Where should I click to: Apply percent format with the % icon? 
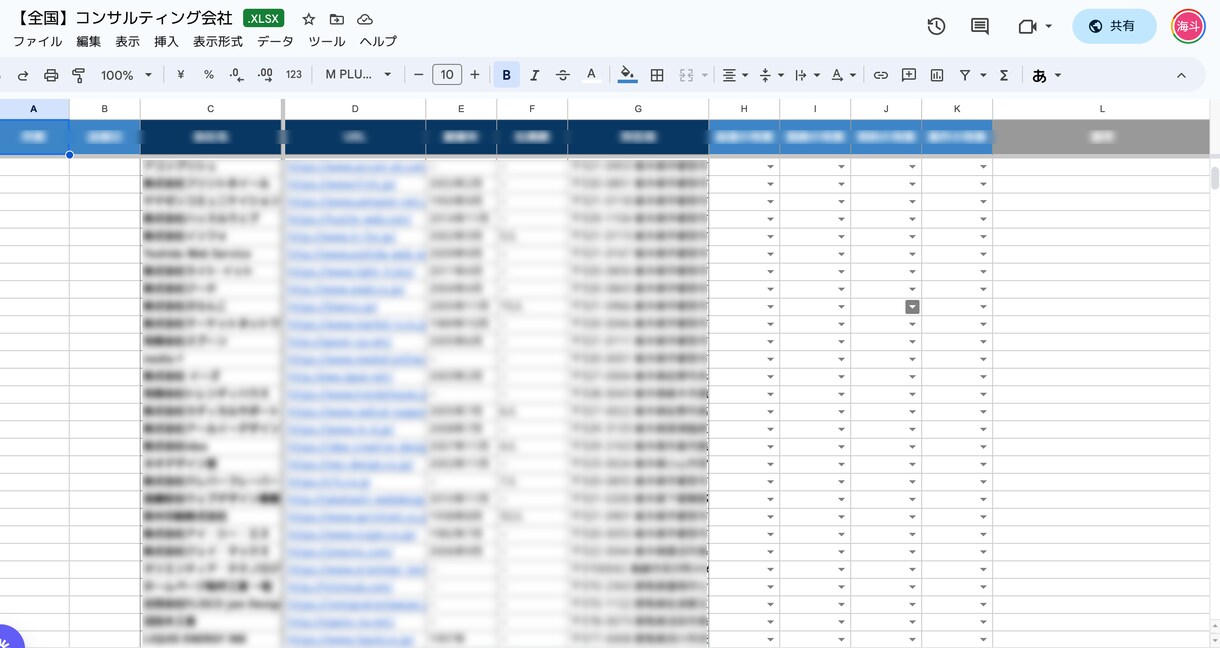click(209, 75)
